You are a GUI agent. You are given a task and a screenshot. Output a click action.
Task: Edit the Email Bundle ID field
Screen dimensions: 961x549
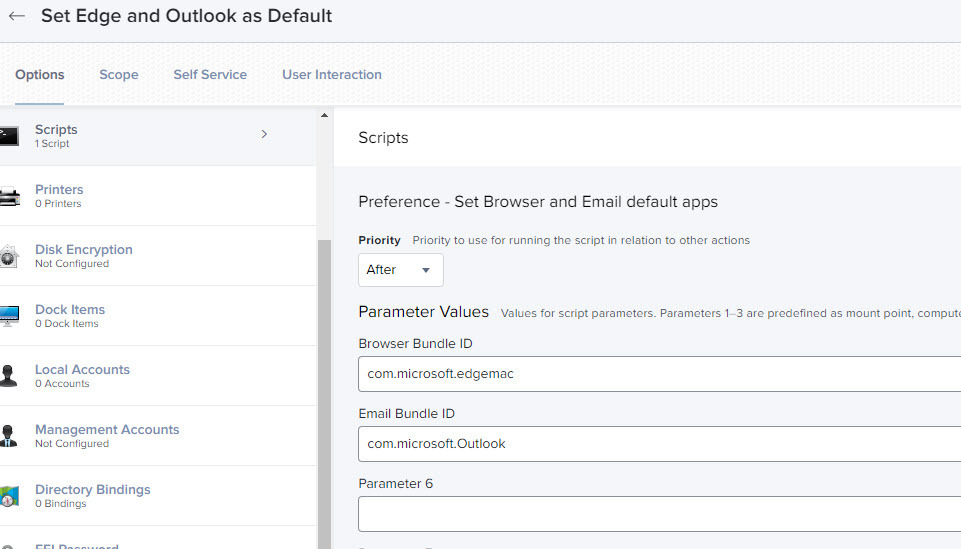659,444
